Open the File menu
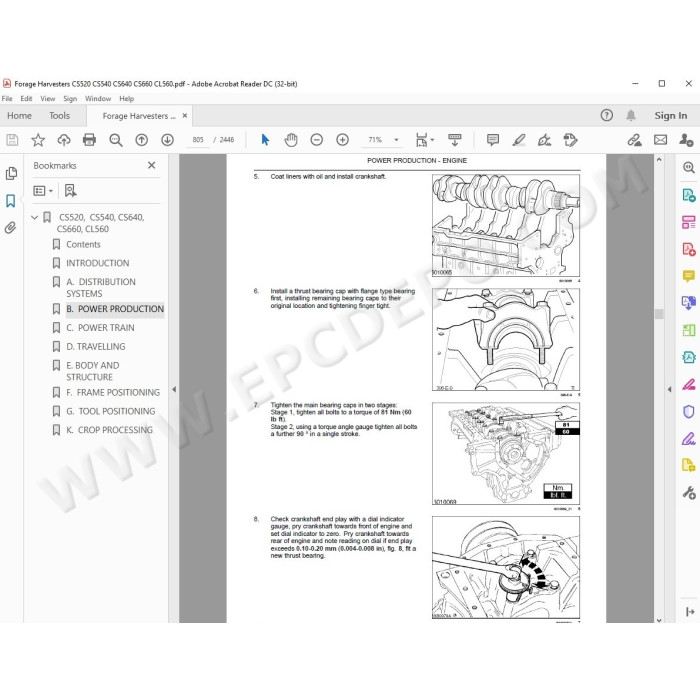This screenshot has width=700, height=700. click(7, 99)
